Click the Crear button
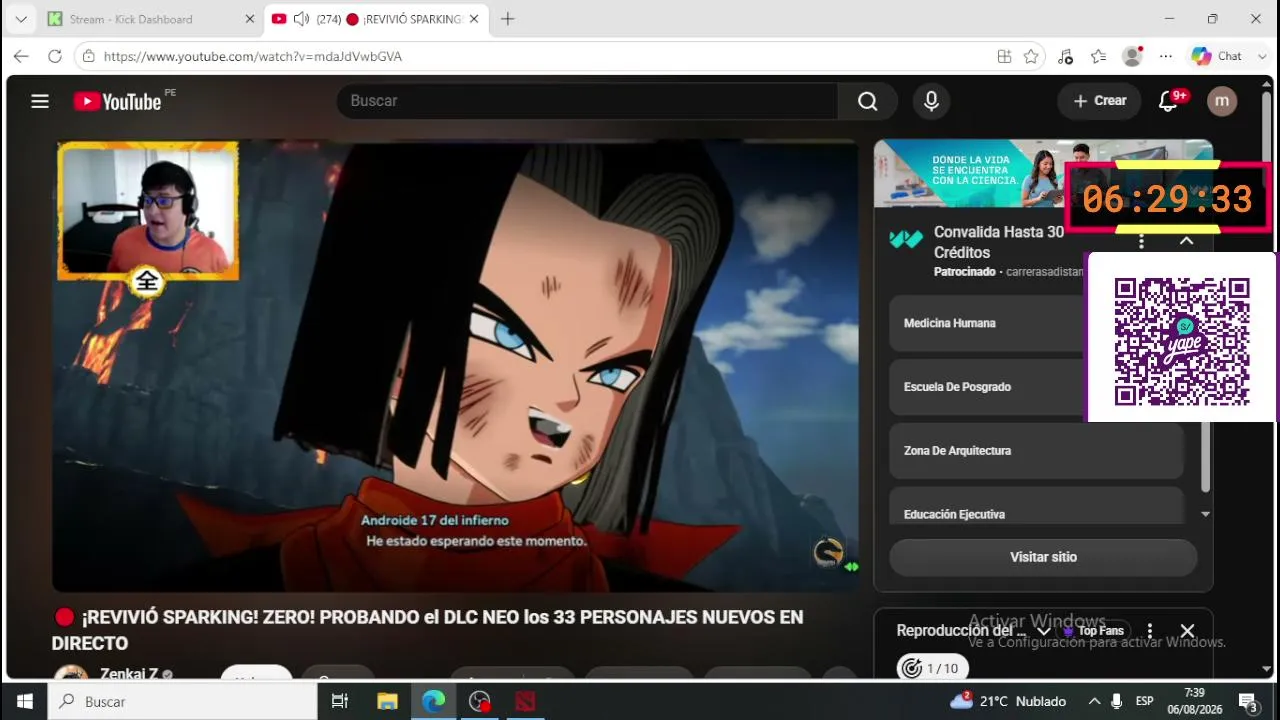 (1100, 101)
